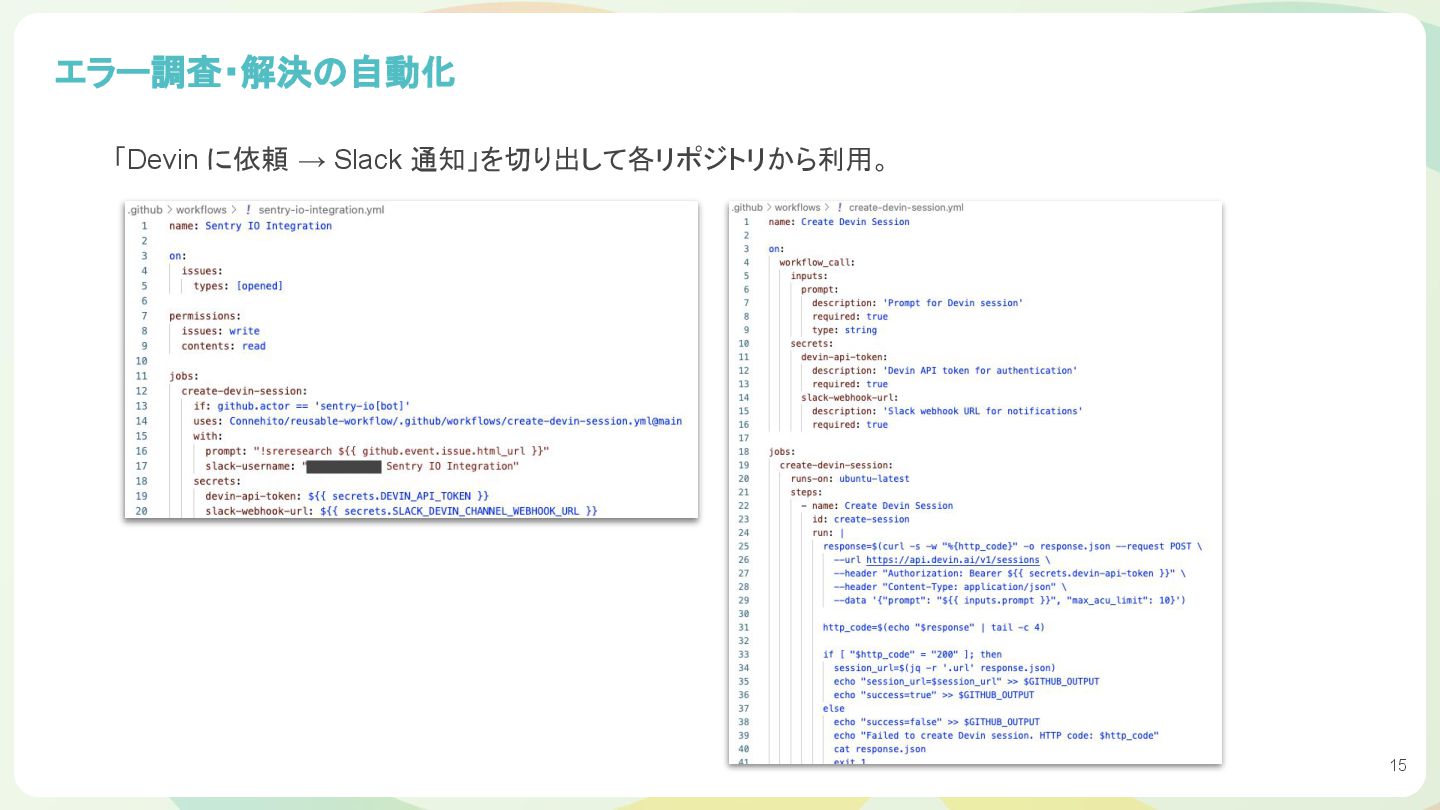Click the 'echo "success=false"' line
1440x810 pixels.
click(937, 722)
